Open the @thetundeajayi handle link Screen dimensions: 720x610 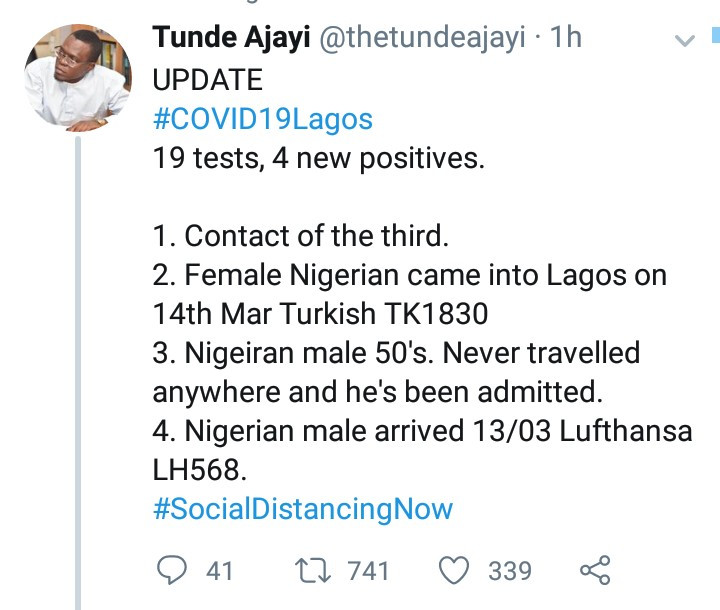(x=422, y=40)
